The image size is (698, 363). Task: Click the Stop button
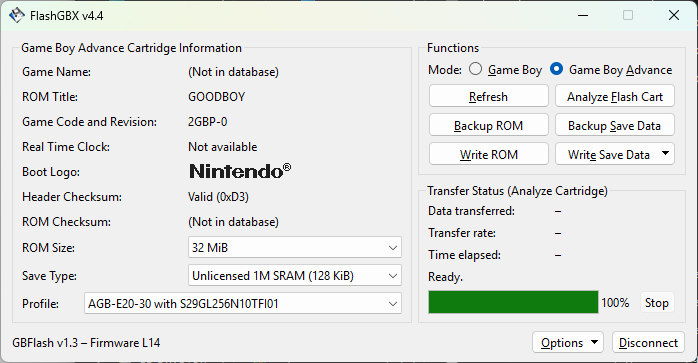(x=657, y=303)
